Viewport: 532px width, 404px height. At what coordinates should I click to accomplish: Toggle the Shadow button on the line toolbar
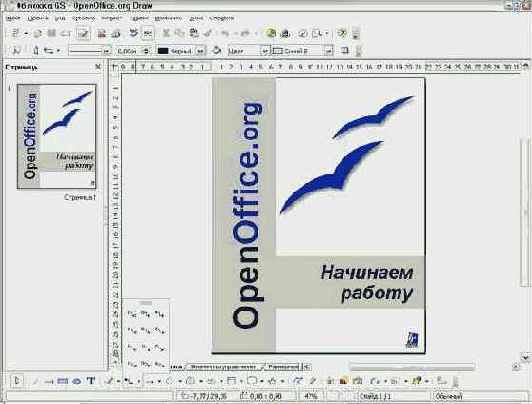click(x=345, y=51)
